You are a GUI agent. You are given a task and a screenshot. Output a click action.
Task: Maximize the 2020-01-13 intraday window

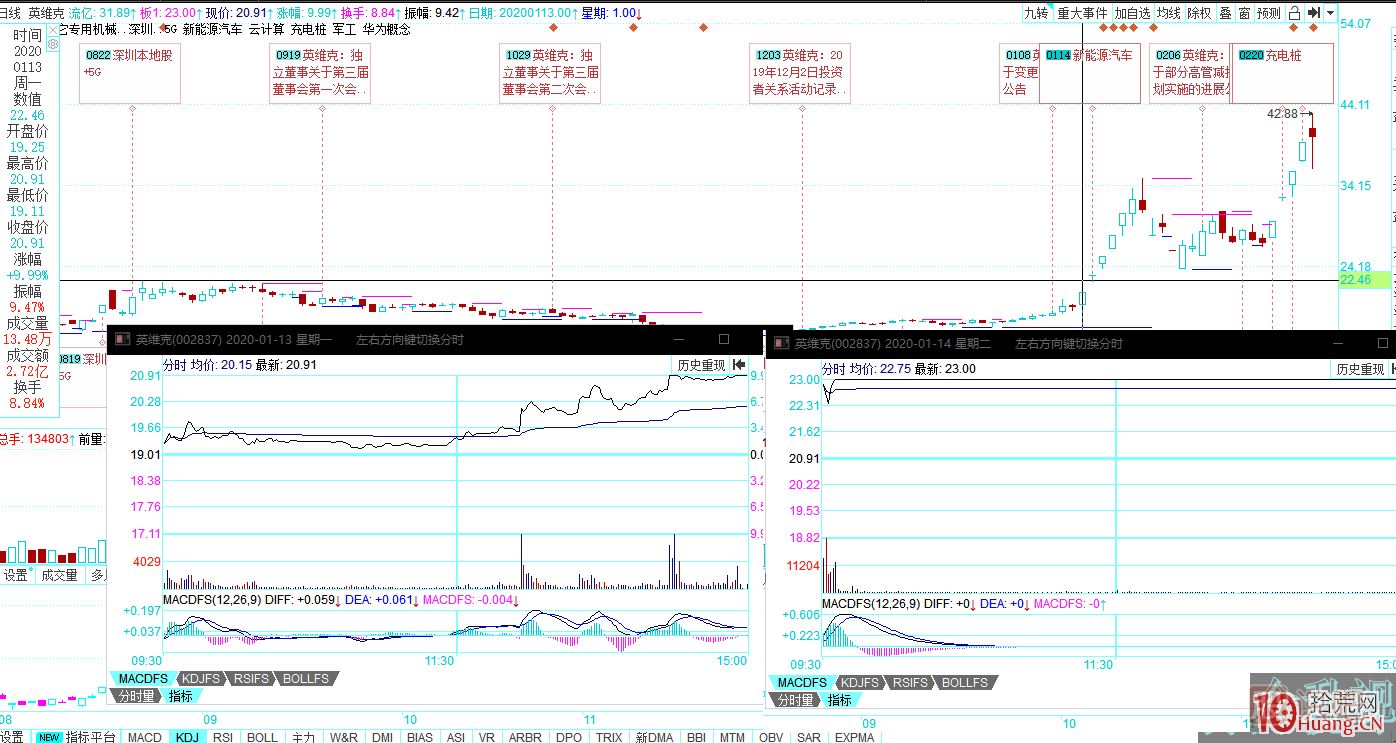725,340
